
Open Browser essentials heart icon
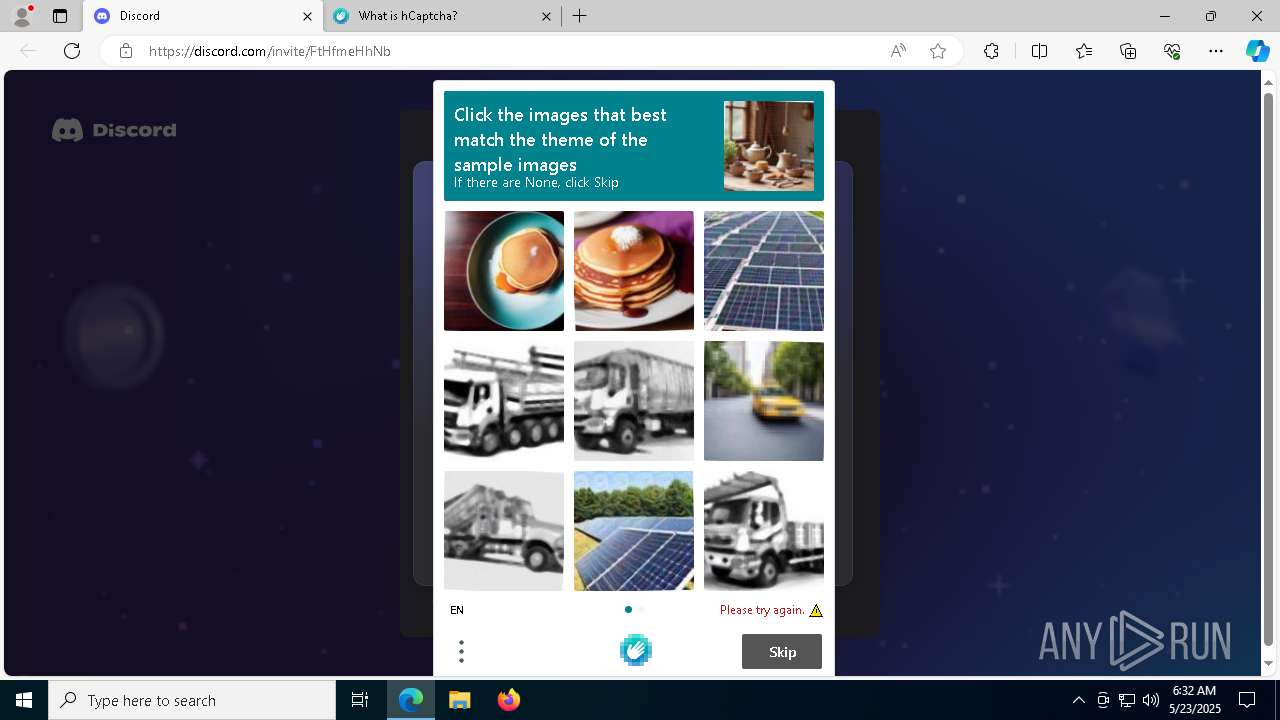(x=1172, y=51)
